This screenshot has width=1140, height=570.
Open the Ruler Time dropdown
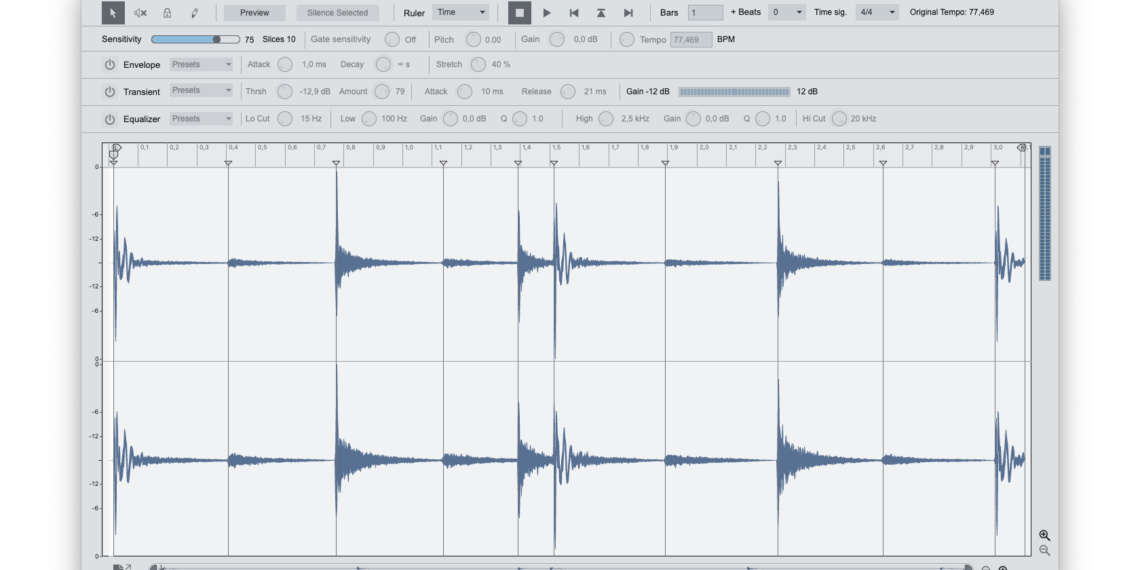[x=461, y=13]
